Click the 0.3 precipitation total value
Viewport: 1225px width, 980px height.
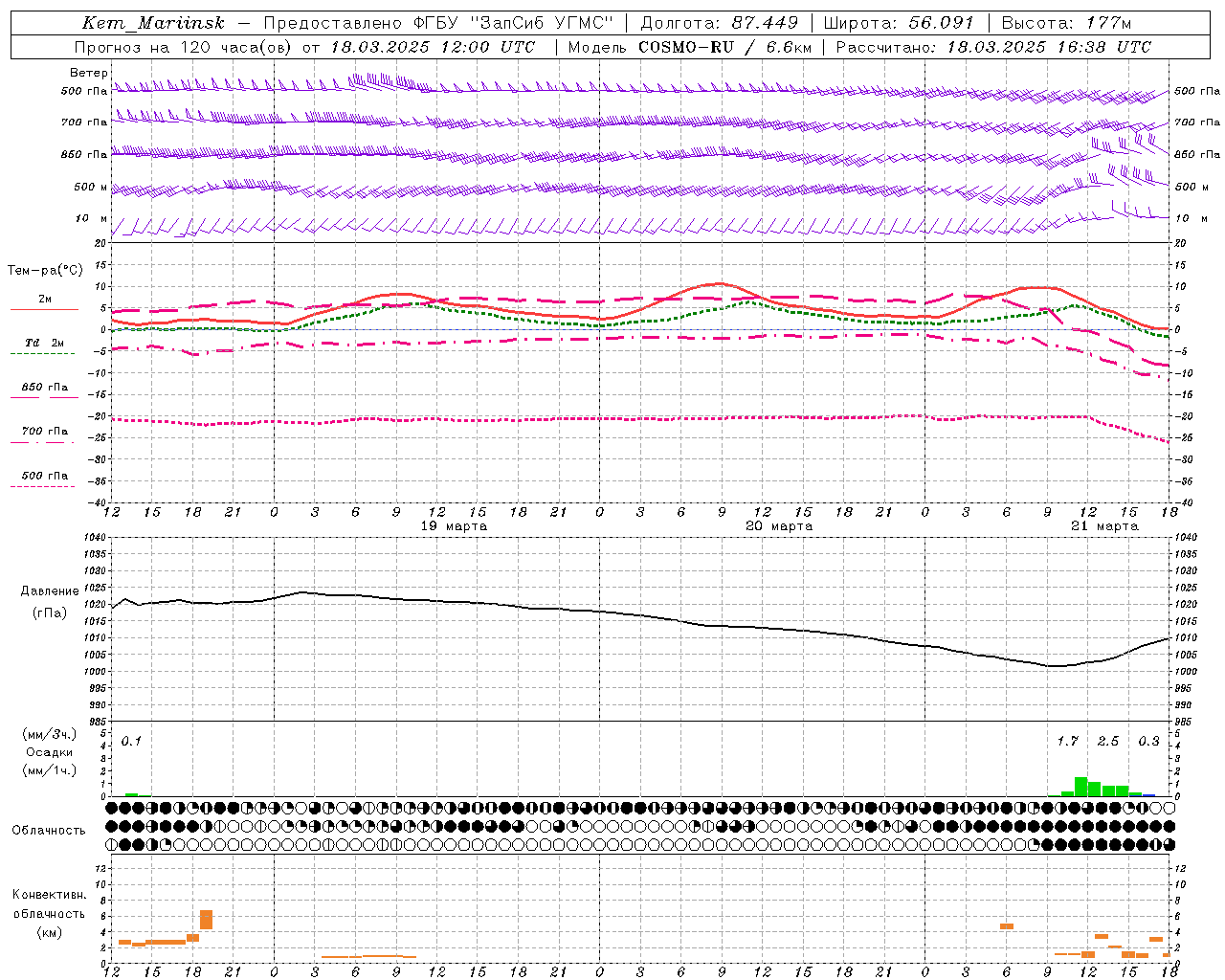1148,741
